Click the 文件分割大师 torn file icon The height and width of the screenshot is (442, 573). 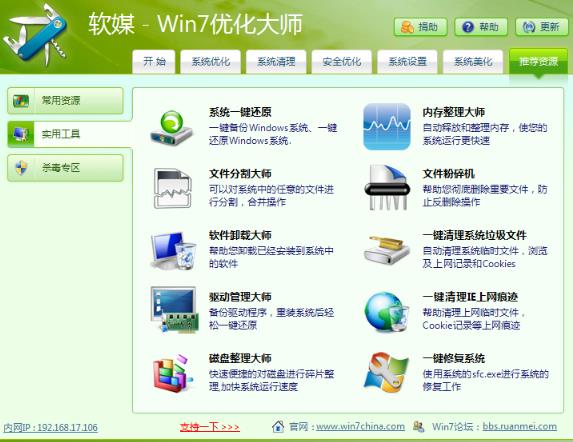pos(173,188)
